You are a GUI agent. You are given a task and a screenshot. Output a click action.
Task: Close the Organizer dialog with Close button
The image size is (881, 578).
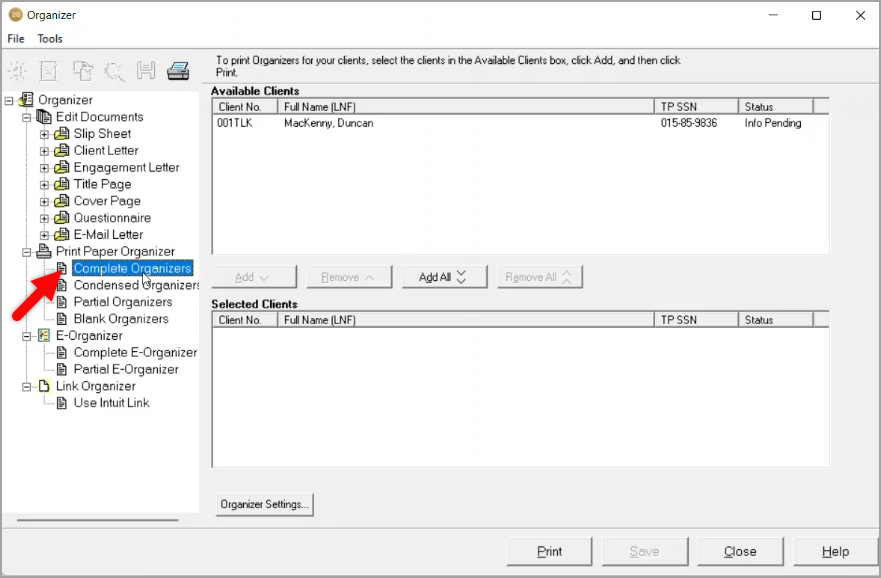pos(741,552)
